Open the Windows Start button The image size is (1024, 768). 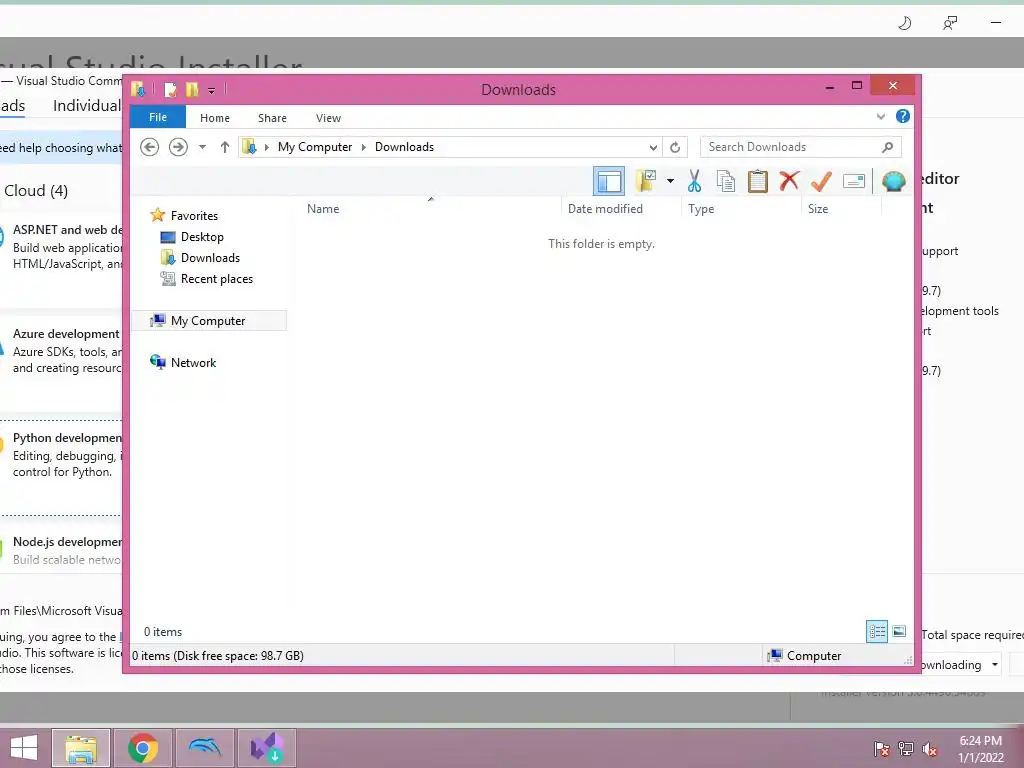click(24, 747)
